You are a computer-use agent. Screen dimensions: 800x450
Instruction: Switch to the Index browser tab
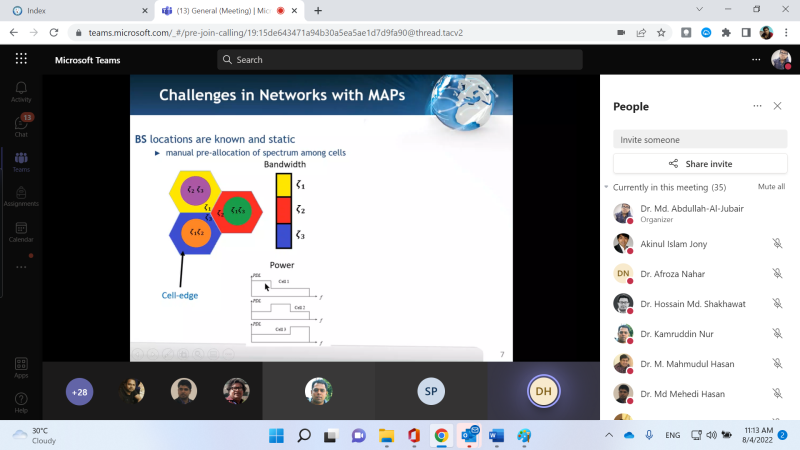[x=77, y=11]
